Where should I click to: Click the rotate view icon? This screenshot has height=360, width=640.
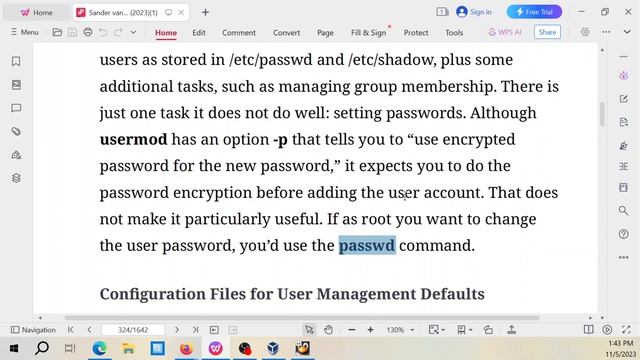(488, 330)
